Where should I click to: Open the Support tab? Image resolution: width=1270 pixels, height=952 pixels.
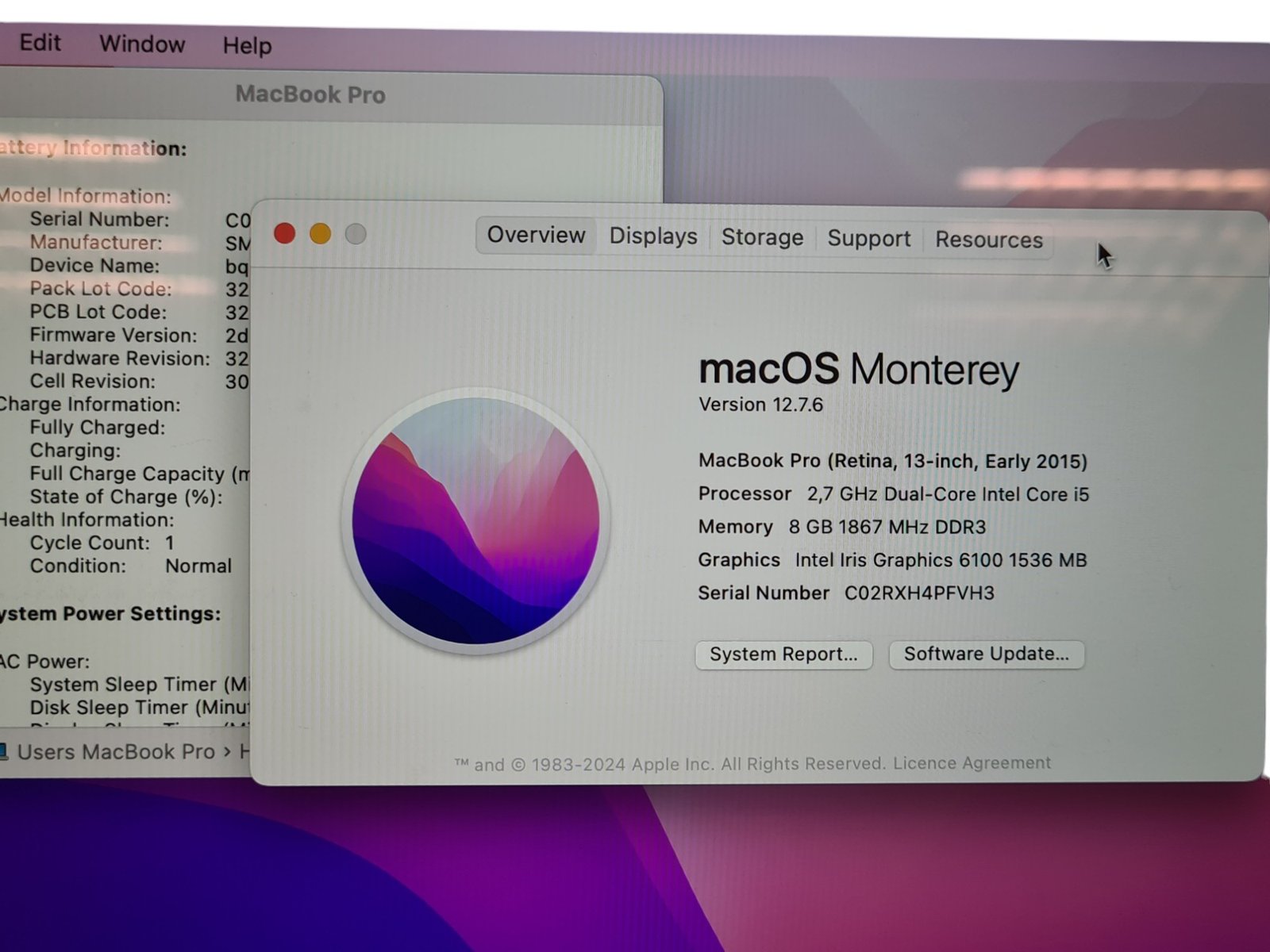tap(868, 239)
